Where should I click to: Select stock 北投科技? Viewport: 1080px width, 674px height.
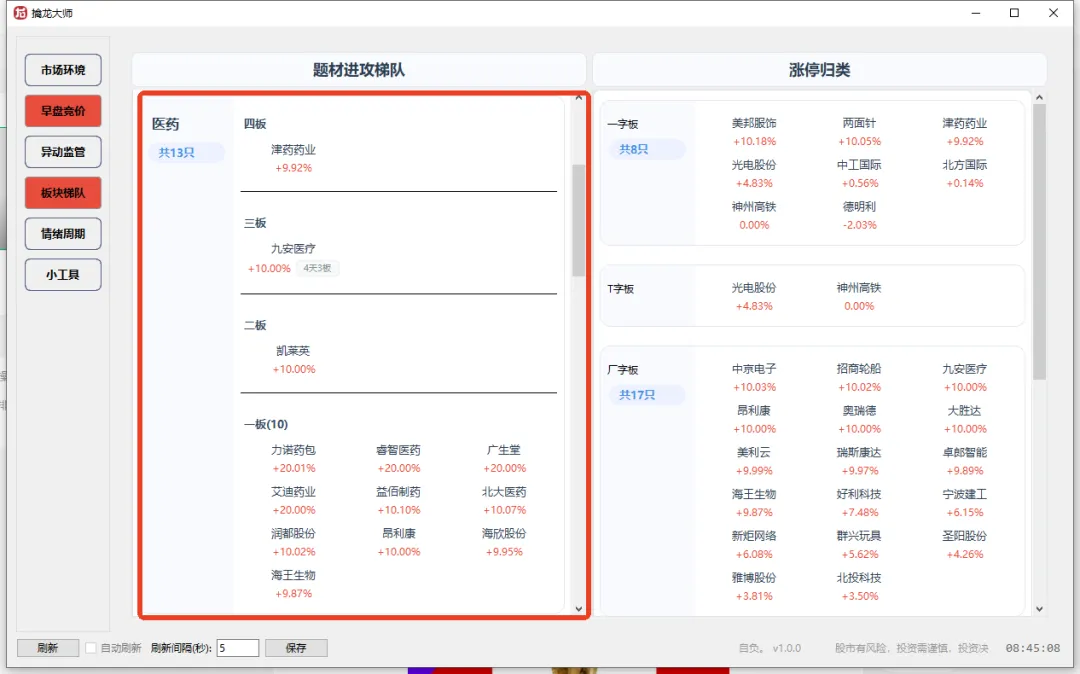click(x=859, y=578)
